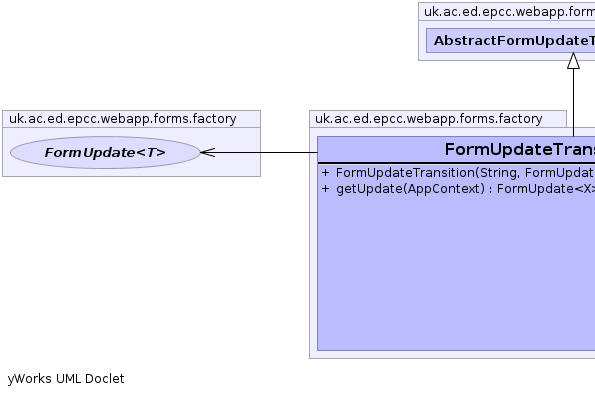Click the vertical generalization line segment
The height and width of the screenshot is (396, 595).
(x=573, y=102)
